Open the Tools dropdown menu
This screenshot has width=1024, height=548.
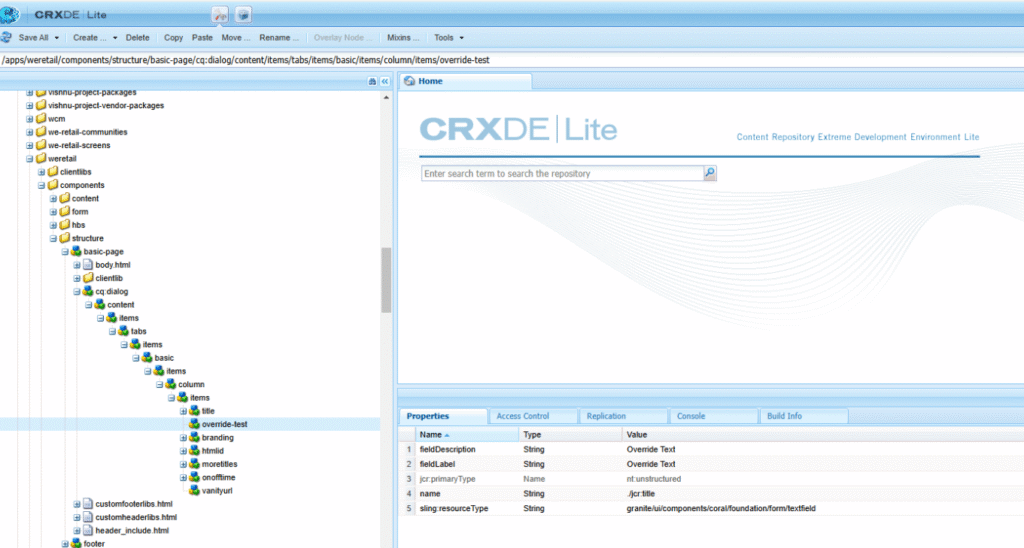(x=449, y=38)
